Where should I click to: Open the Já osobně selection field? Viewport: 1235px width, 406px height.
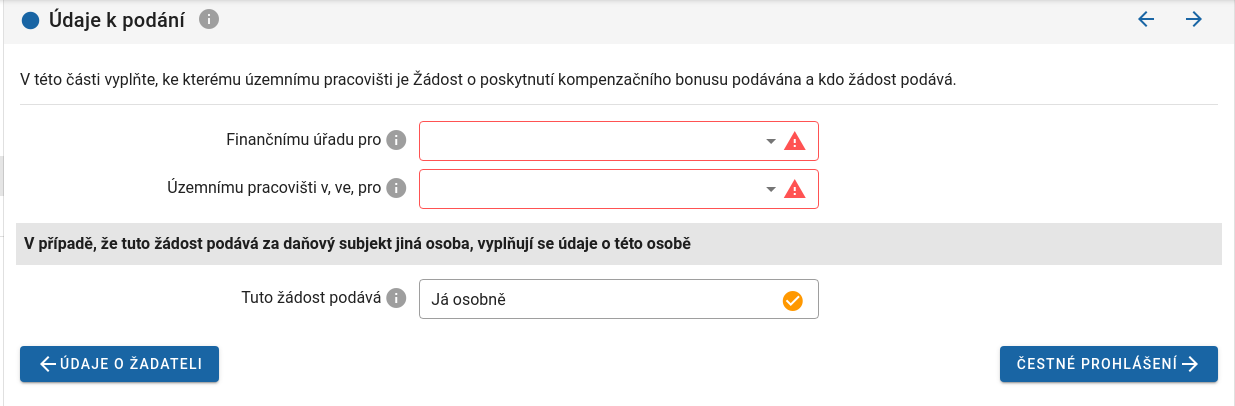[600, 299]
